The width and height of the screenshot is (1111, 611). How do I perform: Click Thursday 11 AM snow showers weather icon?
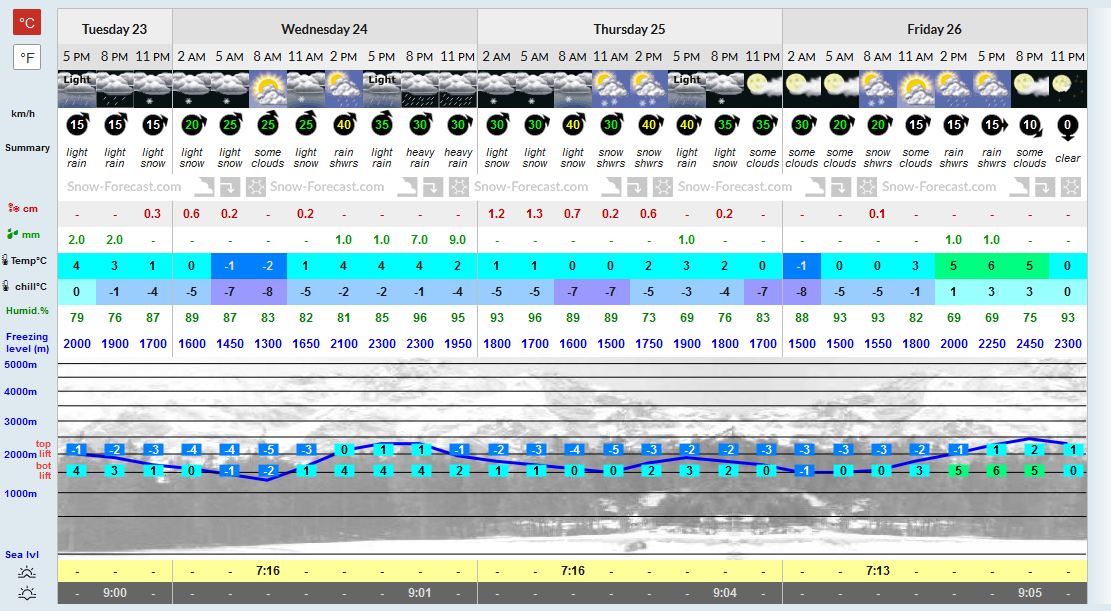611,89
